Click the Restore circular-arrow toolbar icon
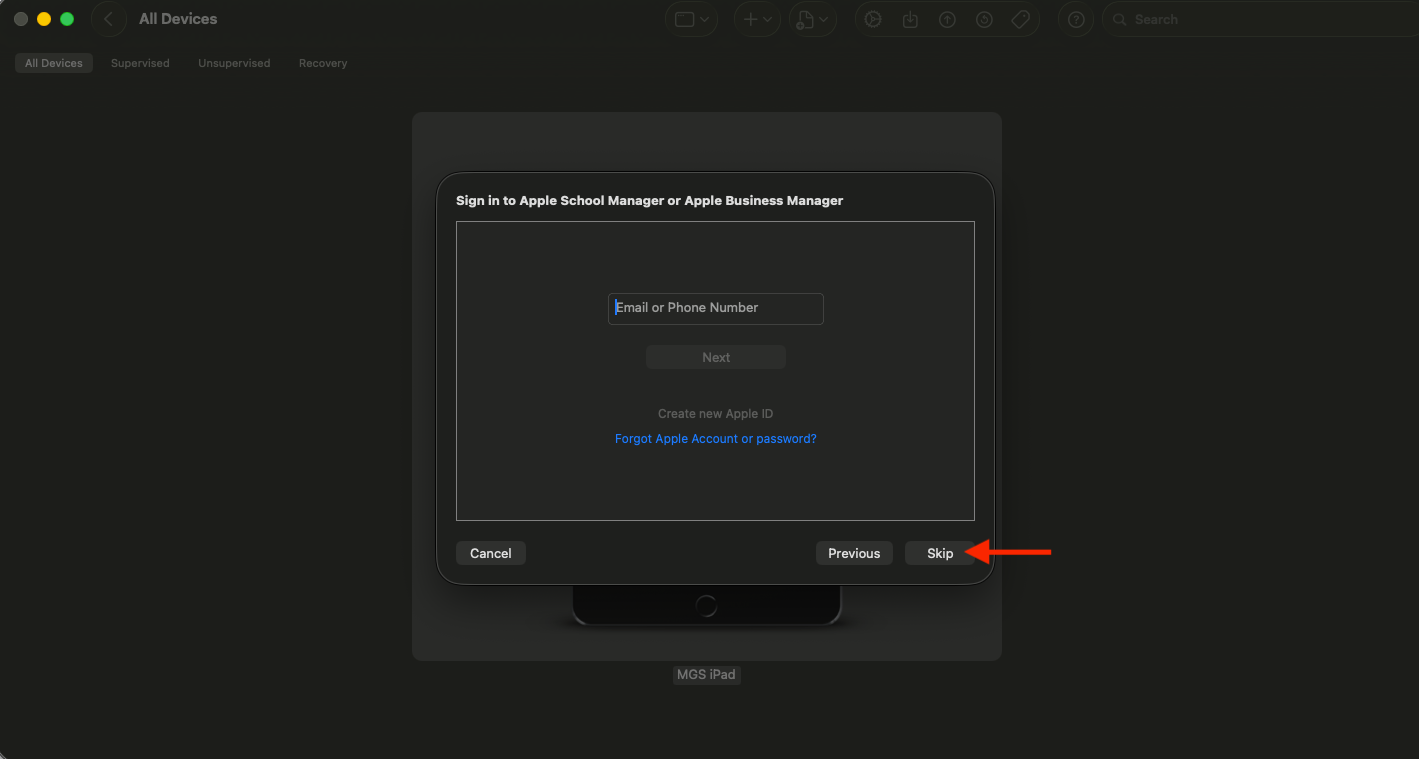Image resolution: width=1419 pixels, height=759 pixels. click(x=984, y=19)
